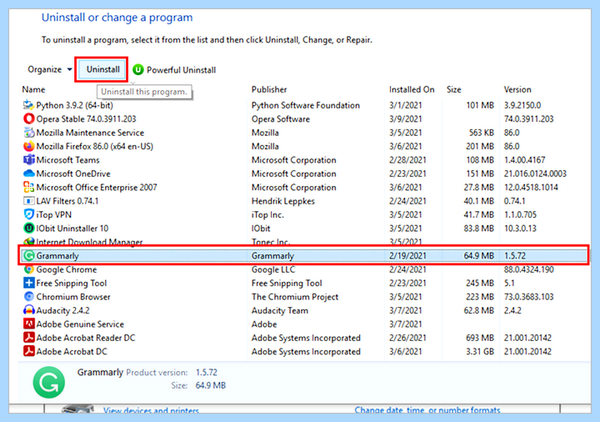600x422 pixels.
Task: Click the Mozilla Firefox program icon
Action: [29, 146]
